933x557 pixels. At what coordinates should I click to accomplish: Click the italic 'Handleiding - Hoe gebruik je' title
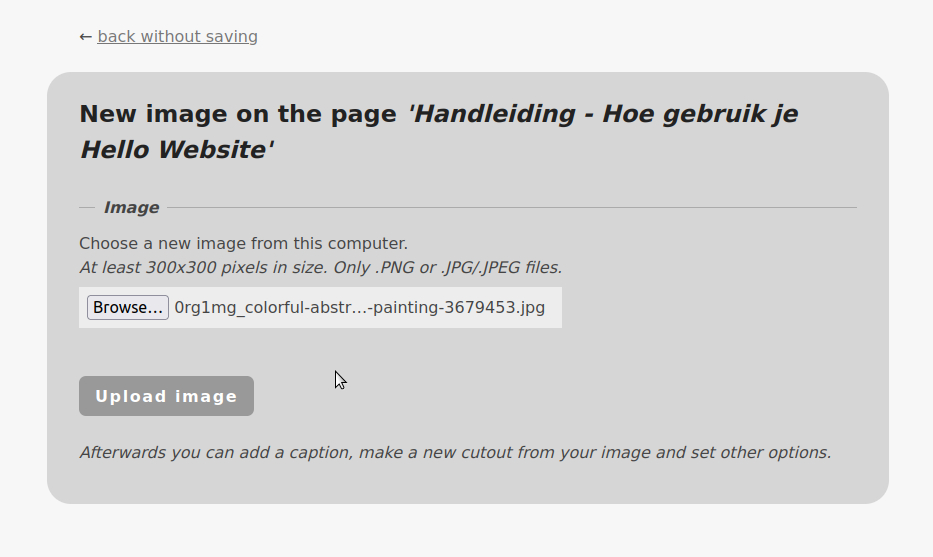coord(602,114)
